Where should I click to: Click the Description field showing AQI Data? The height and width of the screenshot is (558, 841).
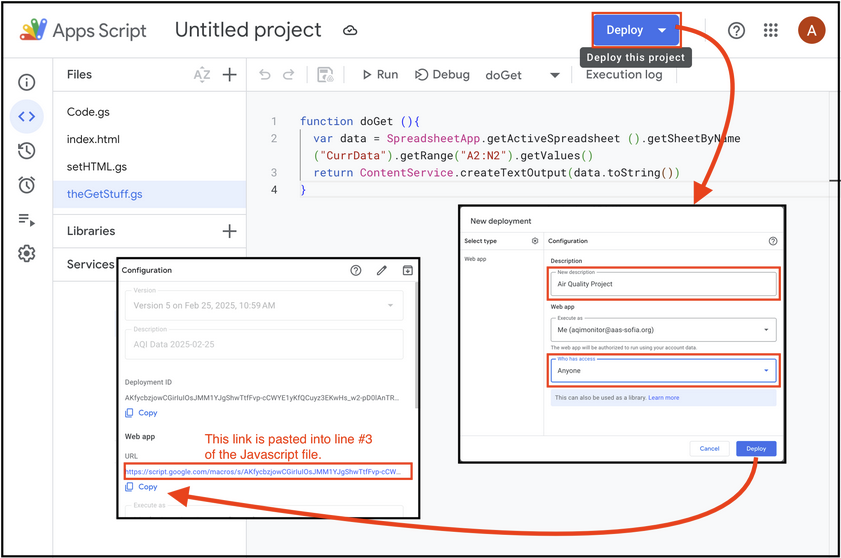click(x=264, y=344)
